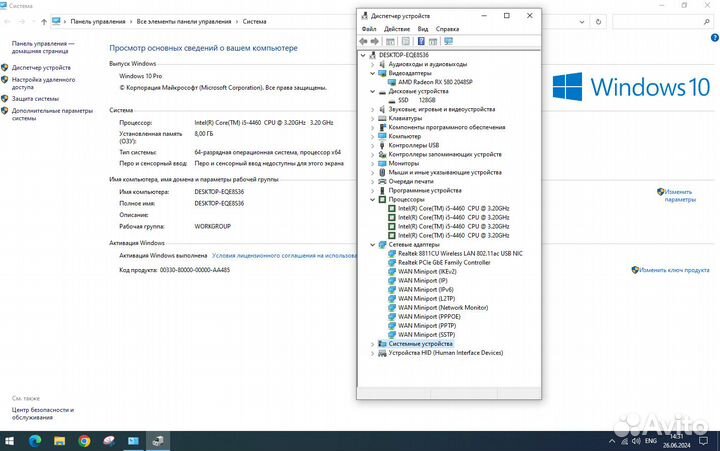Click Back arrow in Device Manager toolbar

tap(363, 41)
